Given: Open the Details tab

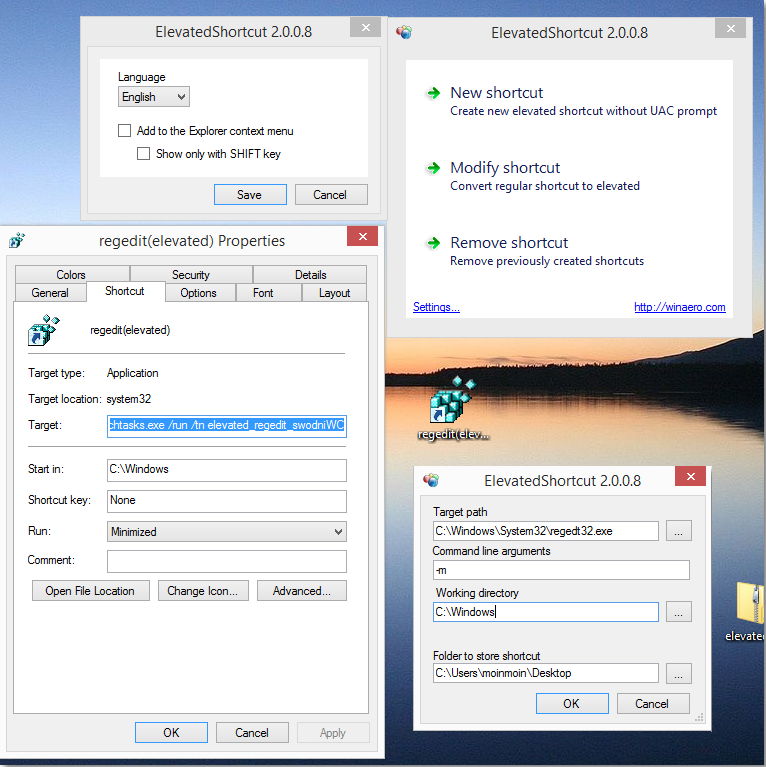Looking at the screenshot, I should [310, 274].
